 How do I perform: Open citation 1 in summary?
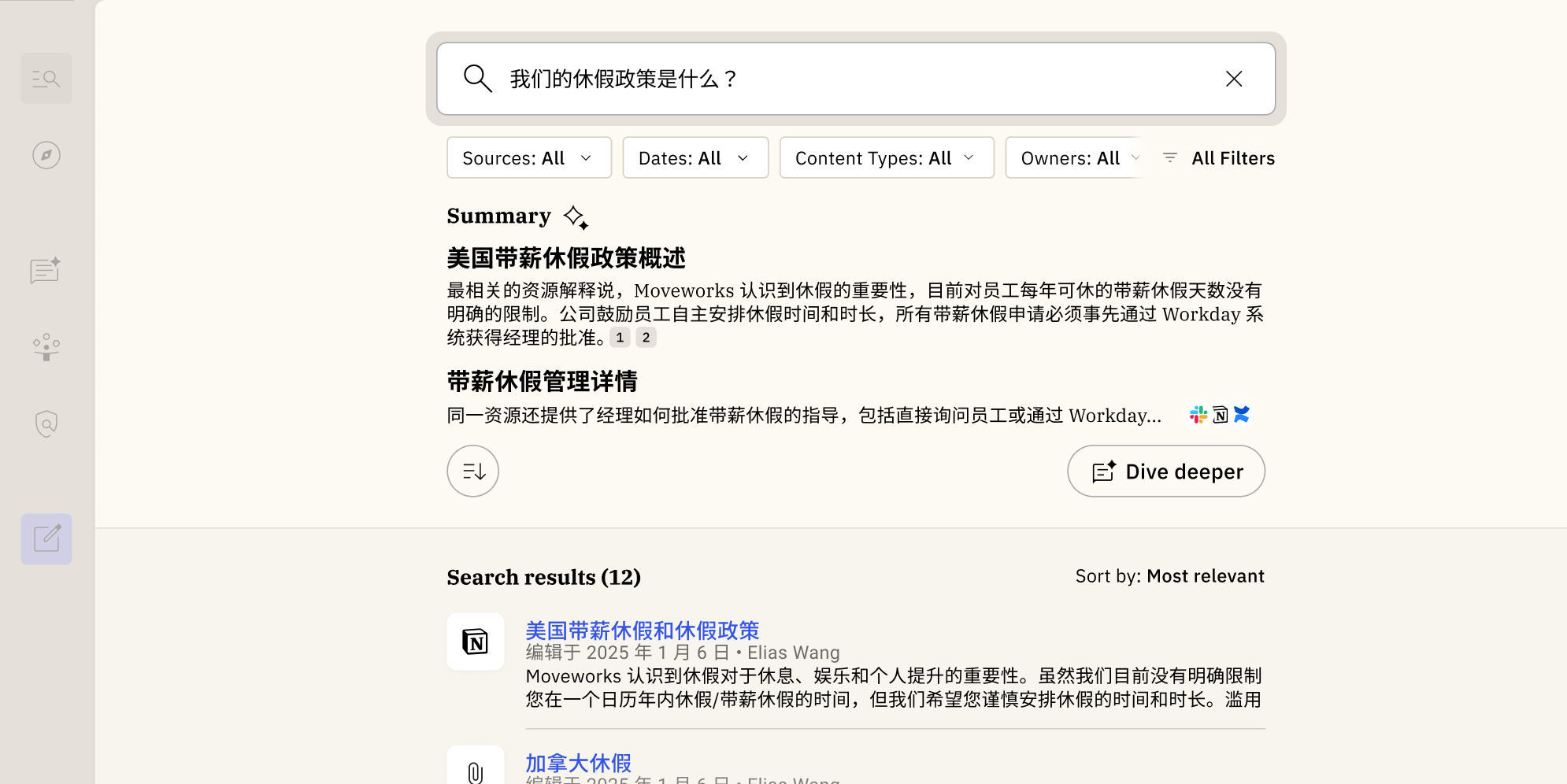pyautogui.click(x=620, y=338)
